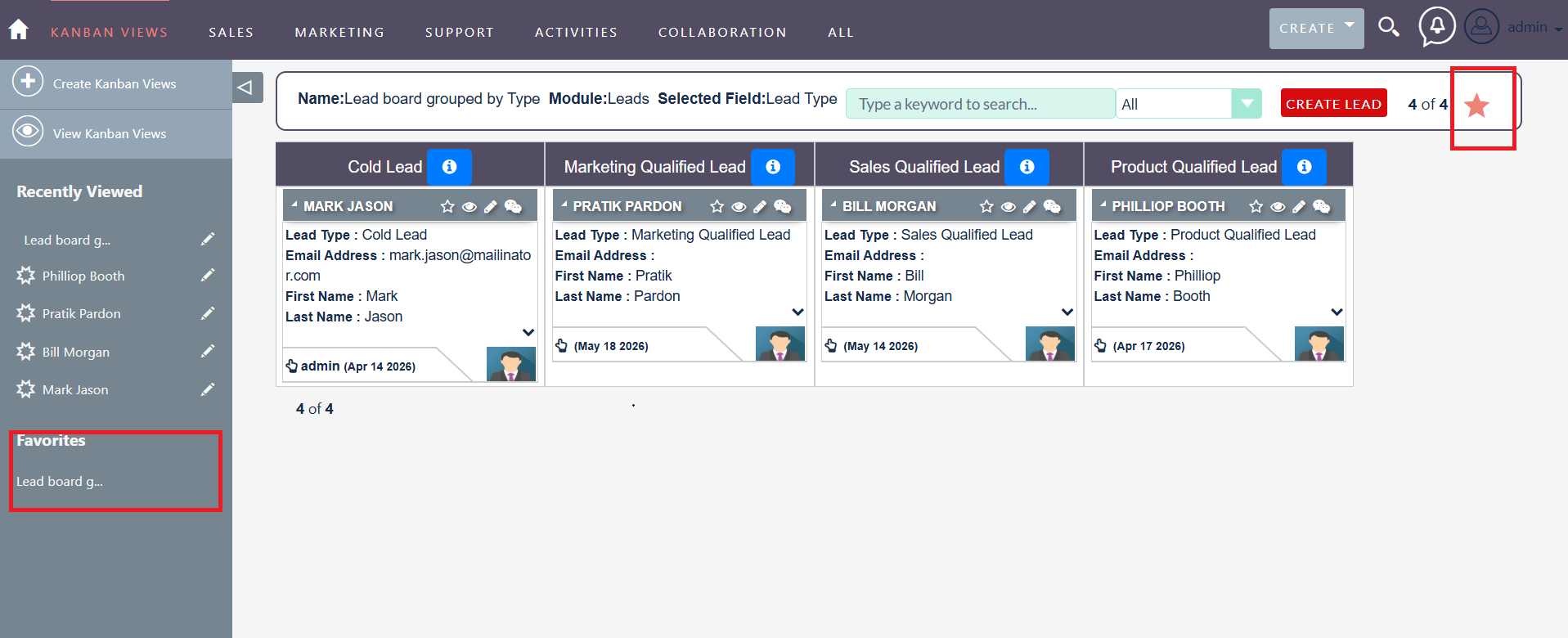
Task: Click the Cold Lead column info icon
Action: (449, 167)
